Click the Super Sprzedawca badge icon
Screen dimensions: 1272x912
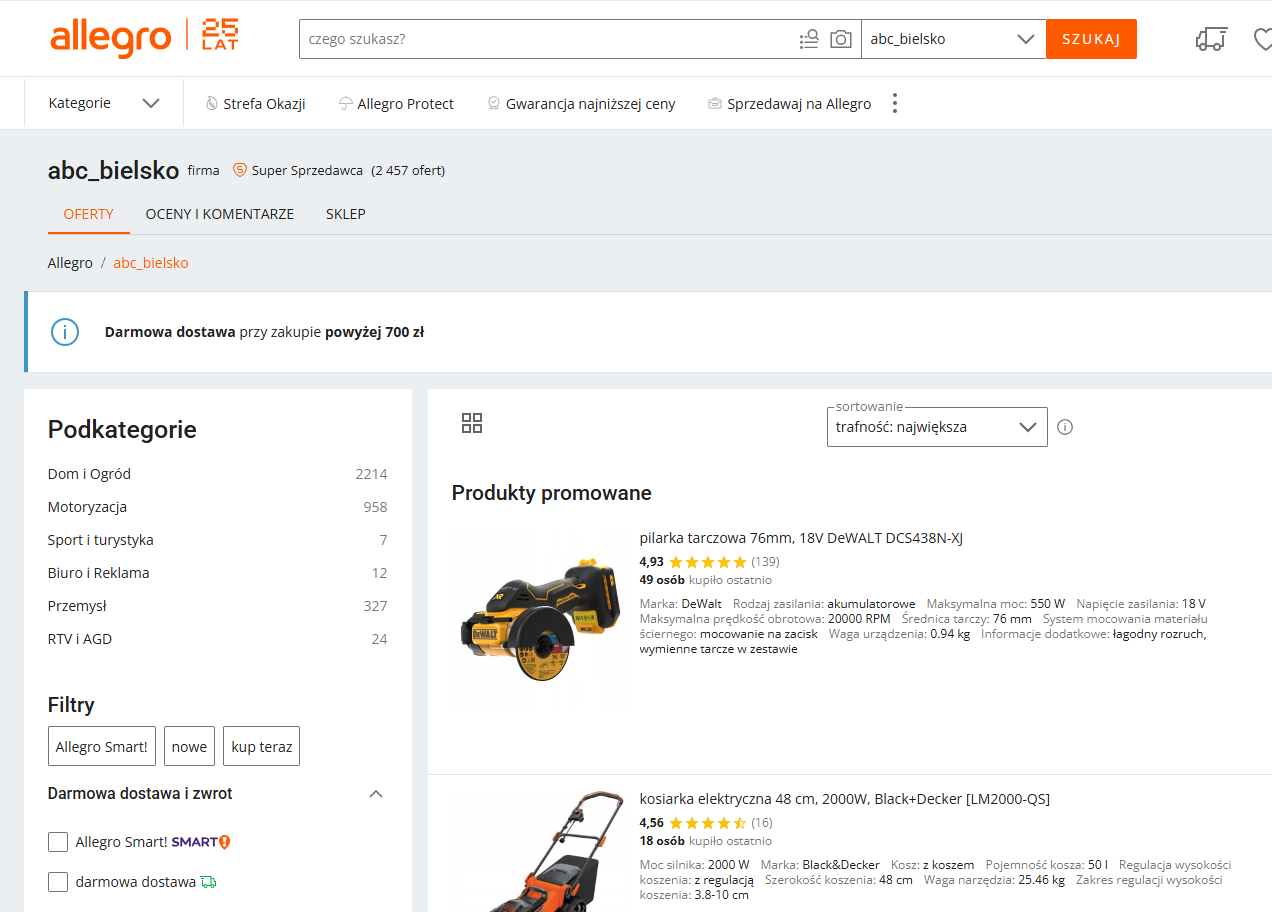pyautogui.click(x=239, y=170)
